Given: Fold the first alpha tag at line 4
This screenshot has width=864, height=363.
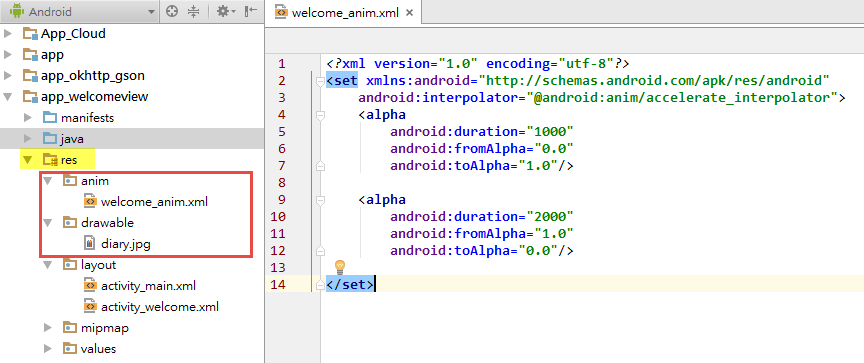Looking at the screenshot, I should 320,115.
